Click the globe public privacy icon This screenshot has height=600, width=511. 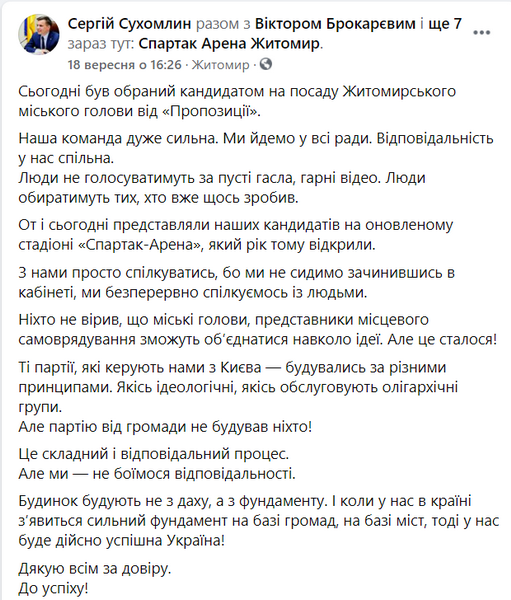(266, 64)
